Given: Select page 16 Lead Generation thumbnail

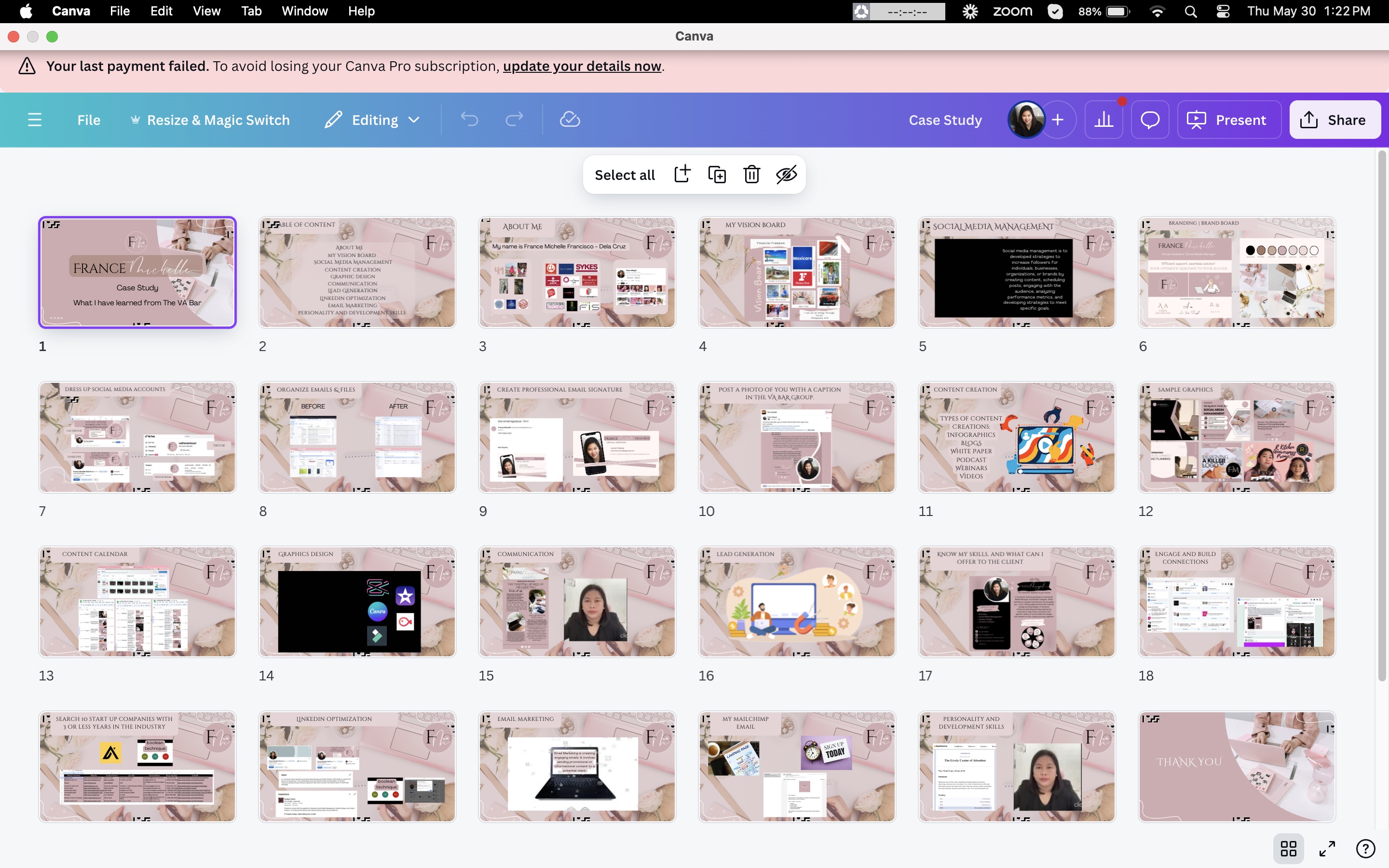Looking at the screenshot, I should coord(797,602).
